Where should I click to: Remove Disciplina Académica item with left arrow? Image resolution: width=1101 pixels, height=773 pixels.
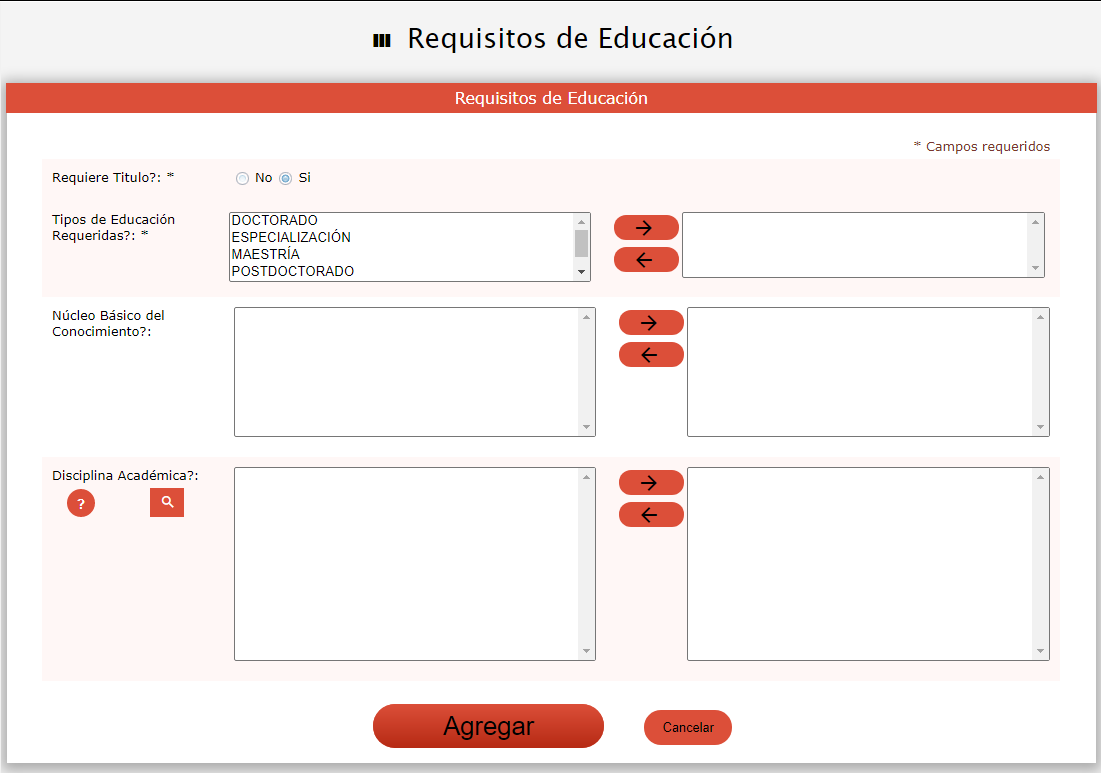(x=651, y=515)
